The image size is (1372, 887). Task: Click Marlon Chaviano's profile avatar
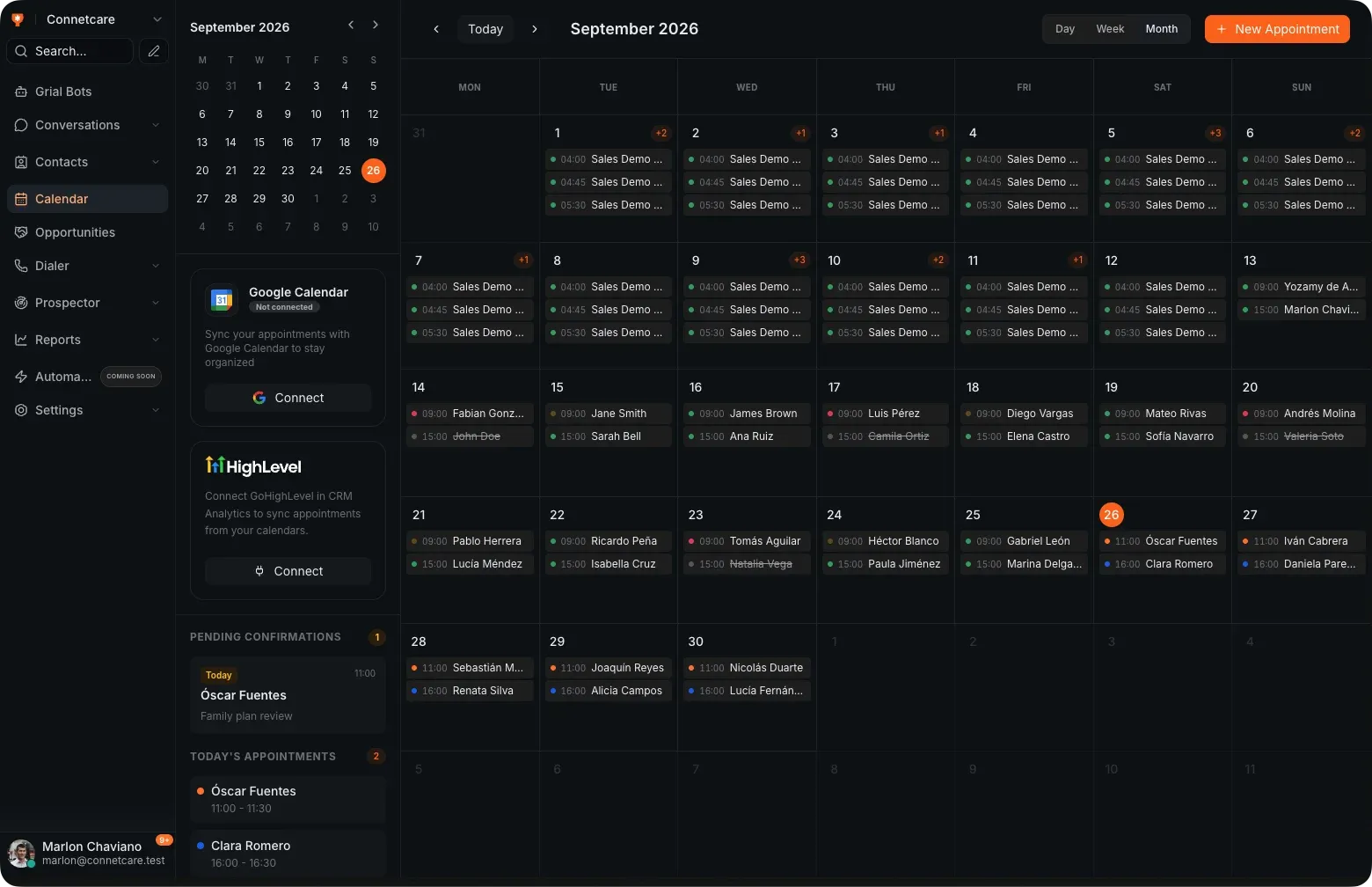21,853
